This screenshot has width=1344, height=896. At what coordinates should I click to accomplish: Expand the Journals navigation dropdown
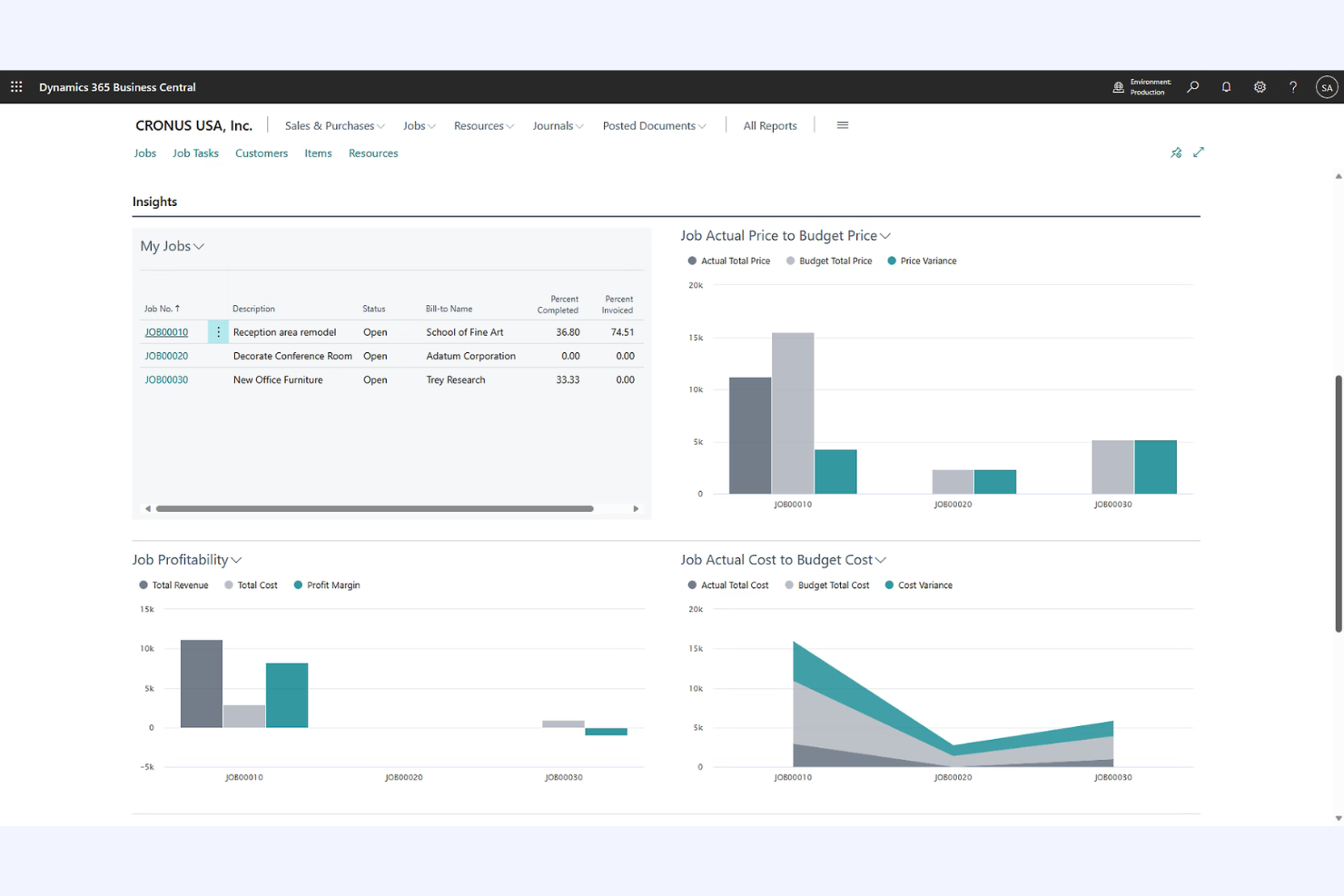(558, 125)
